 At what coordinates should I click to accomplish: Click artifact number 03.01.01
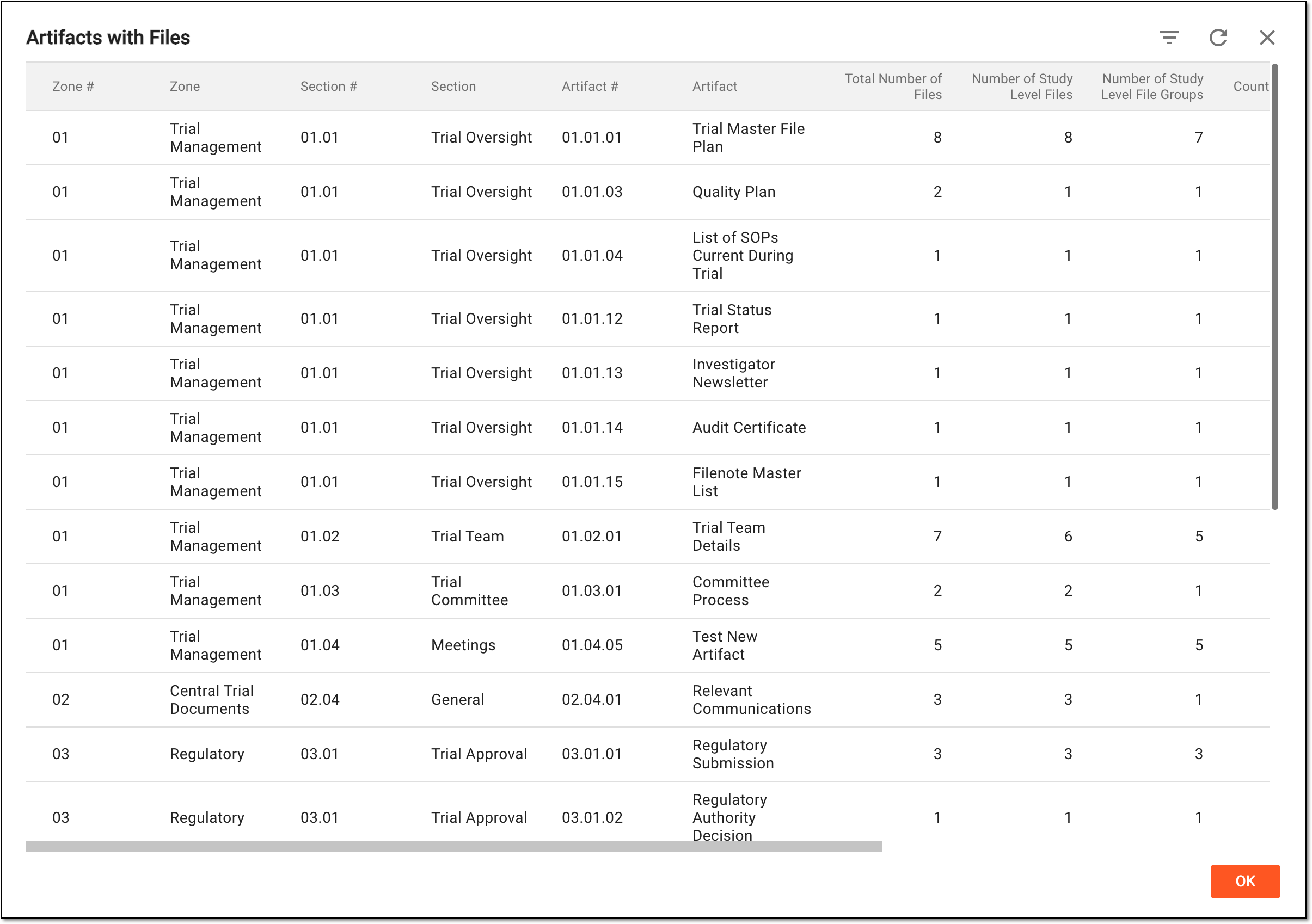point(591,754)
